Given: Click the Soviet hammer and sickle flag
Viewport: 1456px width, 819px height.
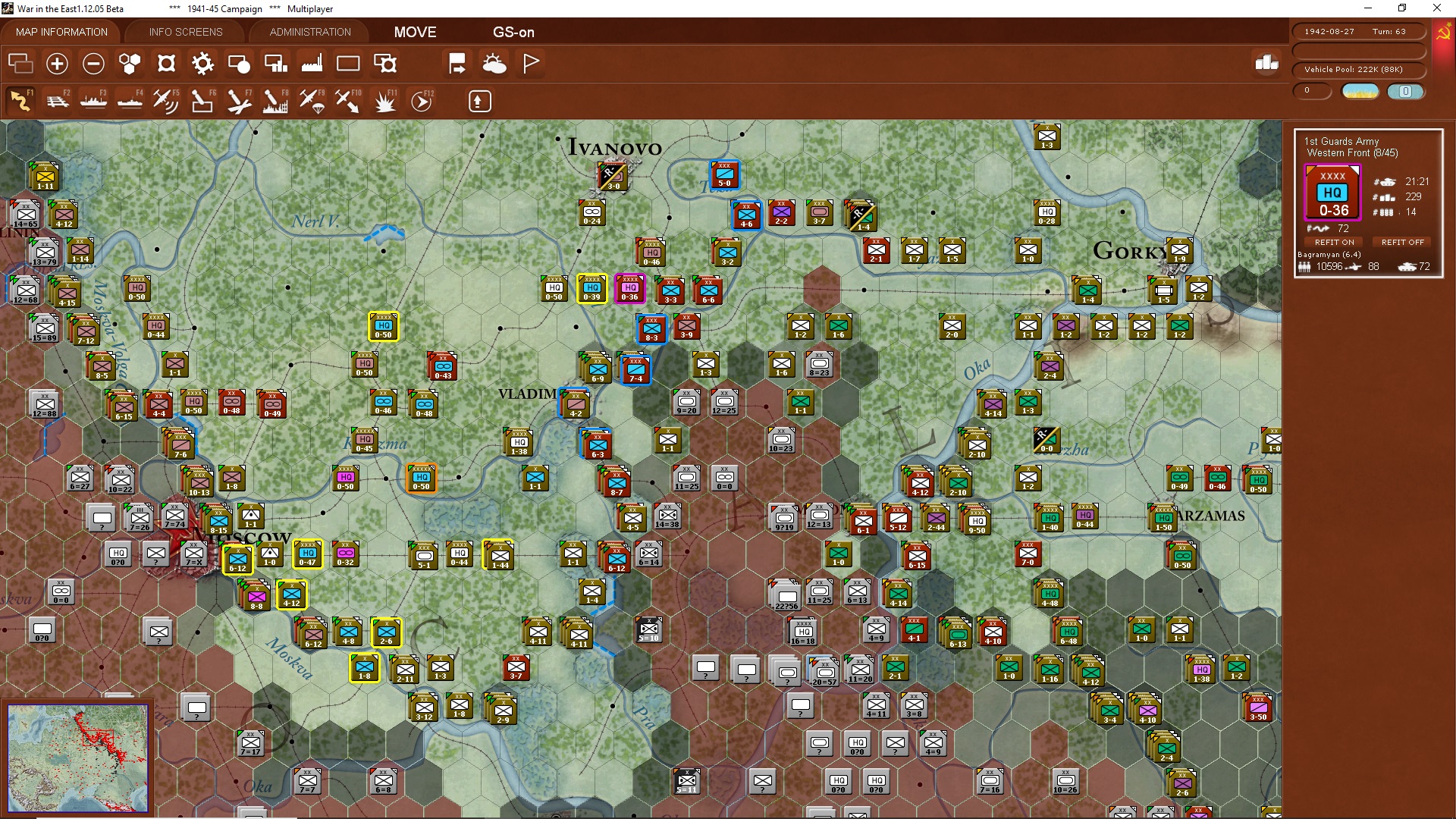Looking at the screenshot, I should tap(1443, 33).
